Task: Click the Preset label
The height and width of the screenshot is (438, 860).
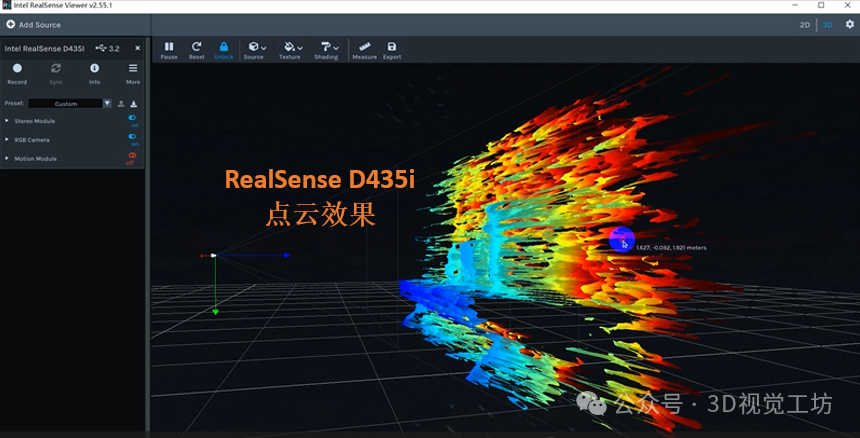Action: (14, 103)
